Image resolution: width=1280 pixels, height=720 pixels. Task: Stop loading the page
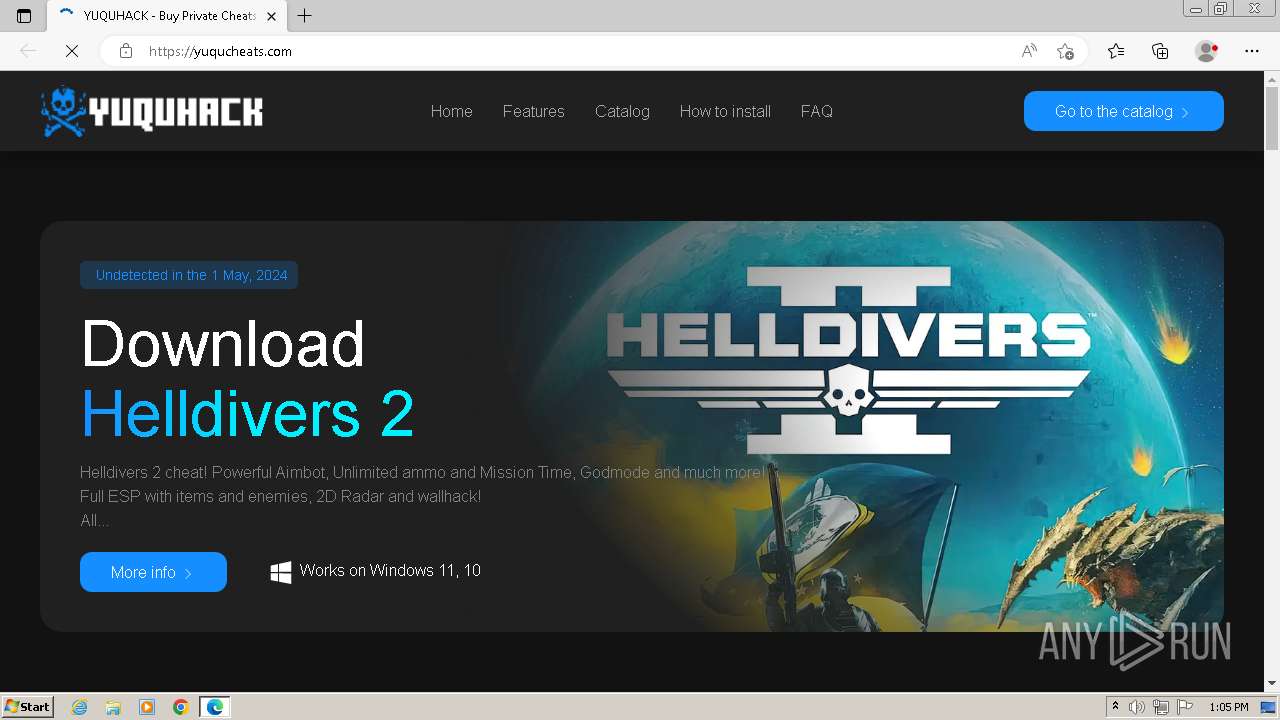tap(72, 51)
